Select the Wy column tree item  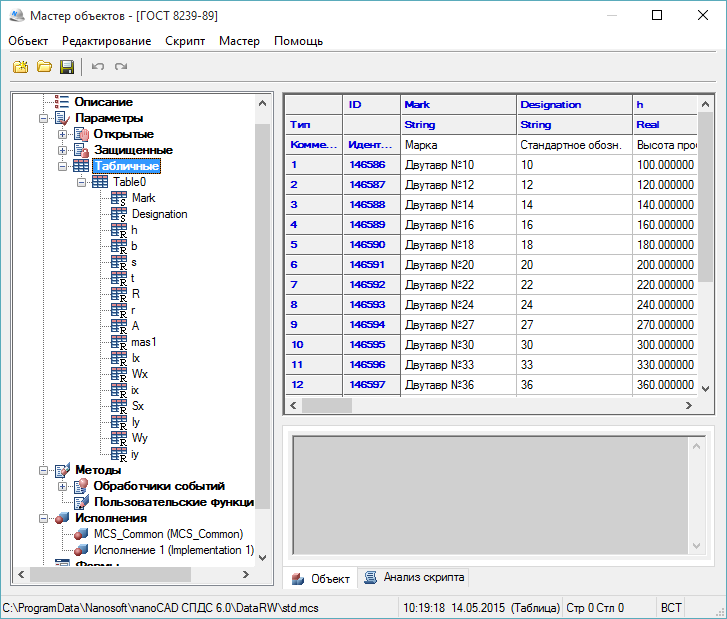coord(140,438)
